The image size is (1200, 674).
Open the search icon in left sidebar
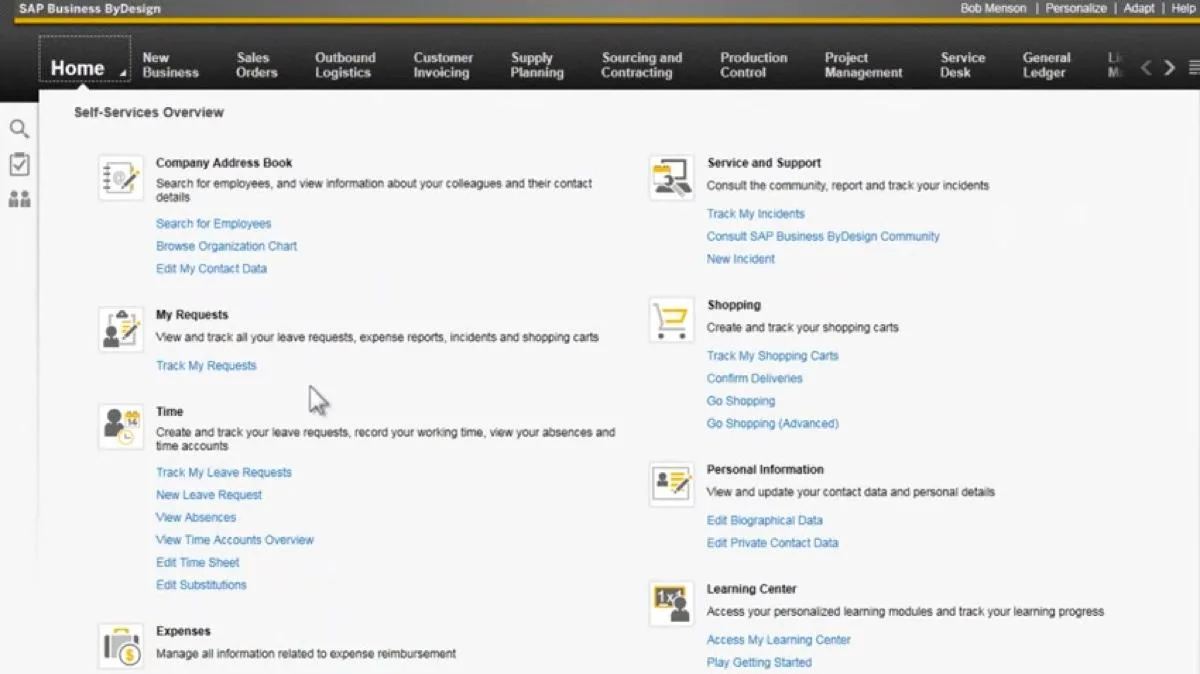[19, 129]
